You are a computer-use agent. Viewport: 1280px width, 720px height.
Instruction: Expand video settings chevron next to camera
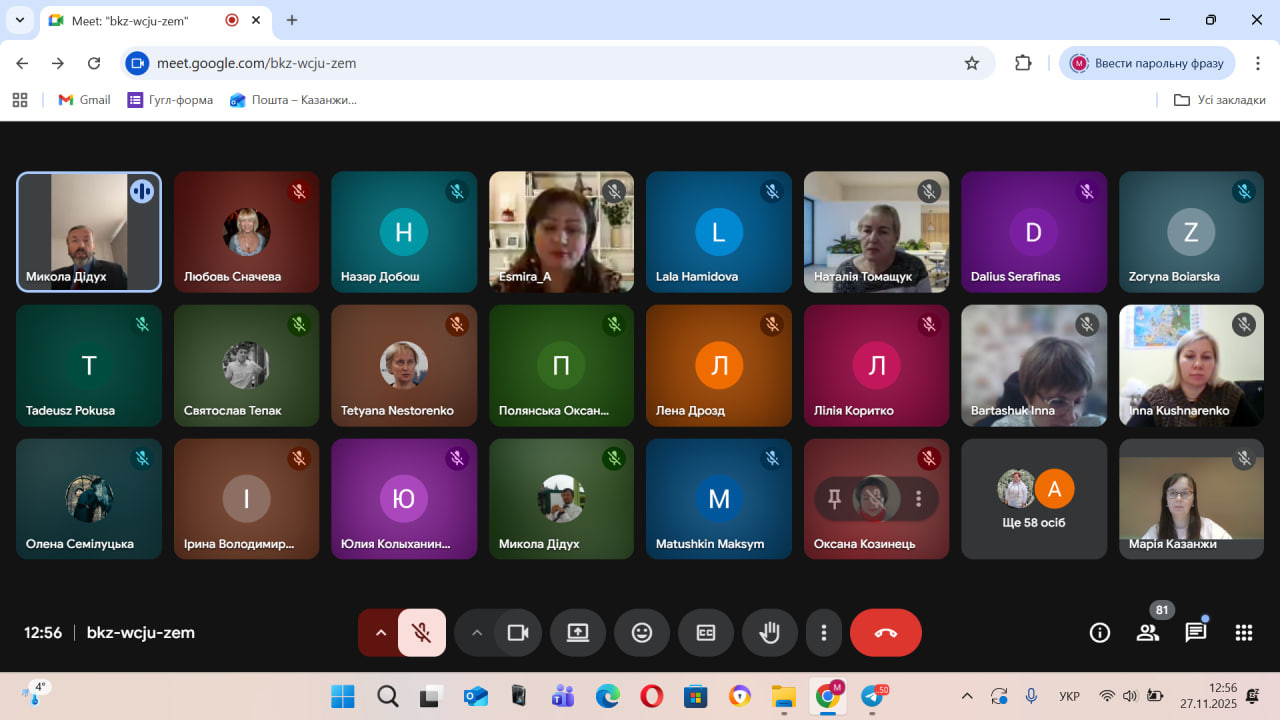pyautogui.click(x=476, y=632)
